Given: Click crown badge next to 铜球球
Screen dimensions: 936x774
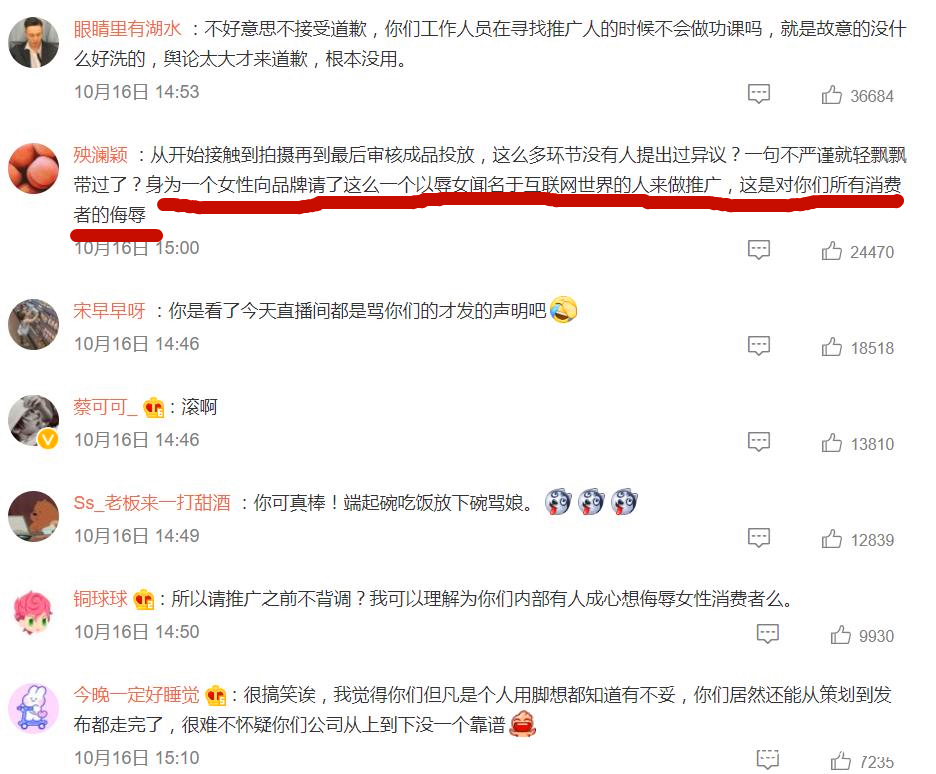Looking at the screenshot, I should 144,599.
